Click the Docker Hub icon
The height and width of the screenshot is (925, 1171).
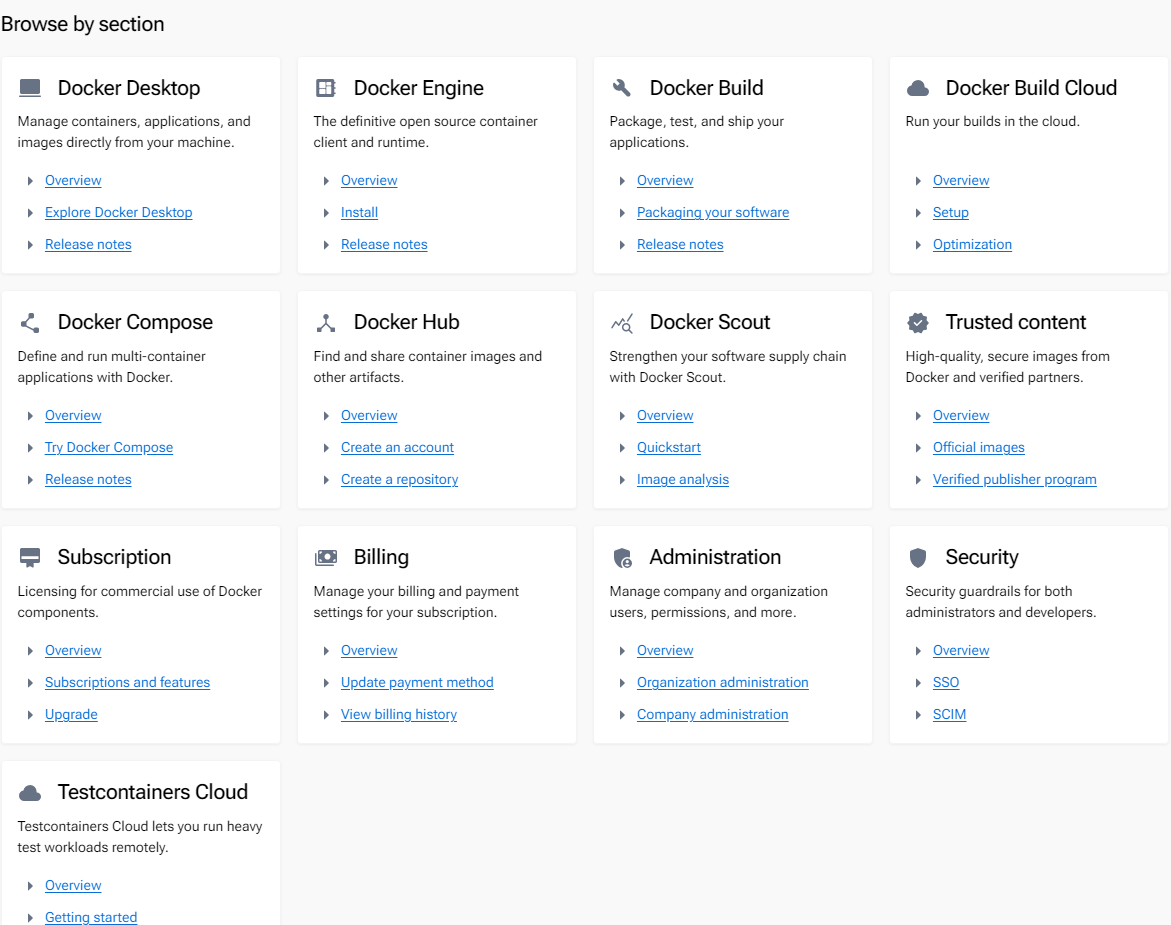(x=326, y=323)
